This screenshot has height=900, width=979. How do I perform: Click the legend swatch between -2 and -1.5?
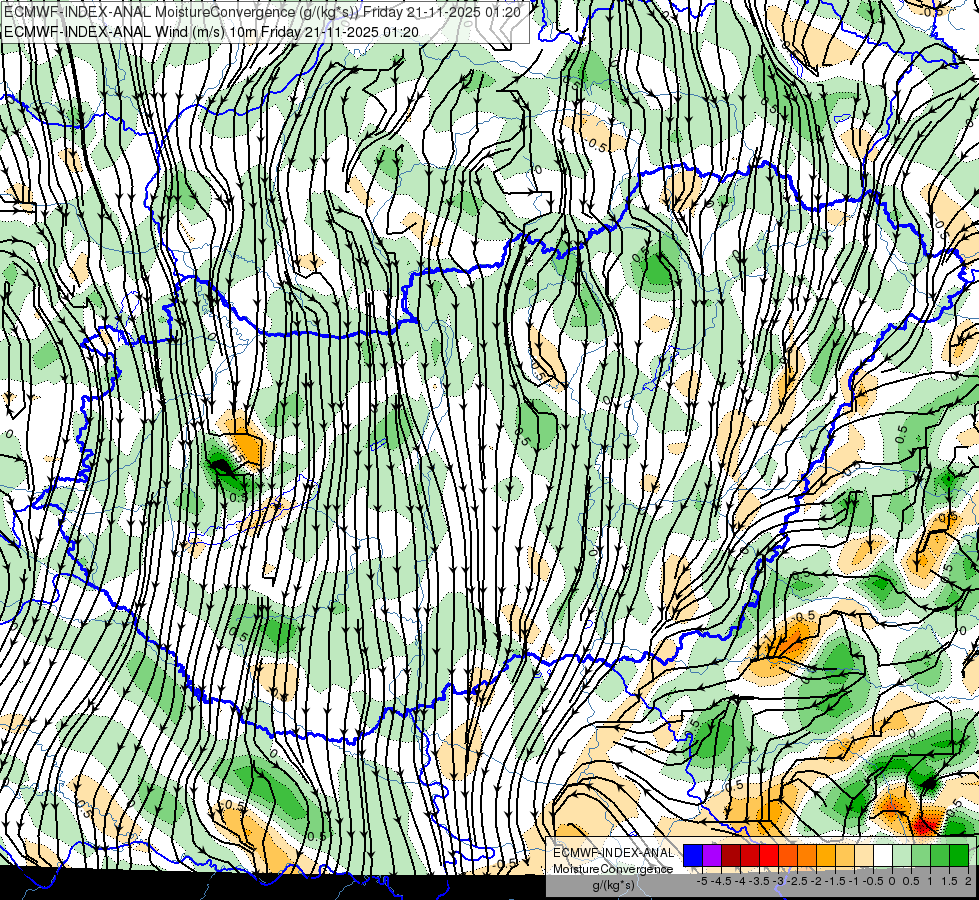click(x=826, y=855)
